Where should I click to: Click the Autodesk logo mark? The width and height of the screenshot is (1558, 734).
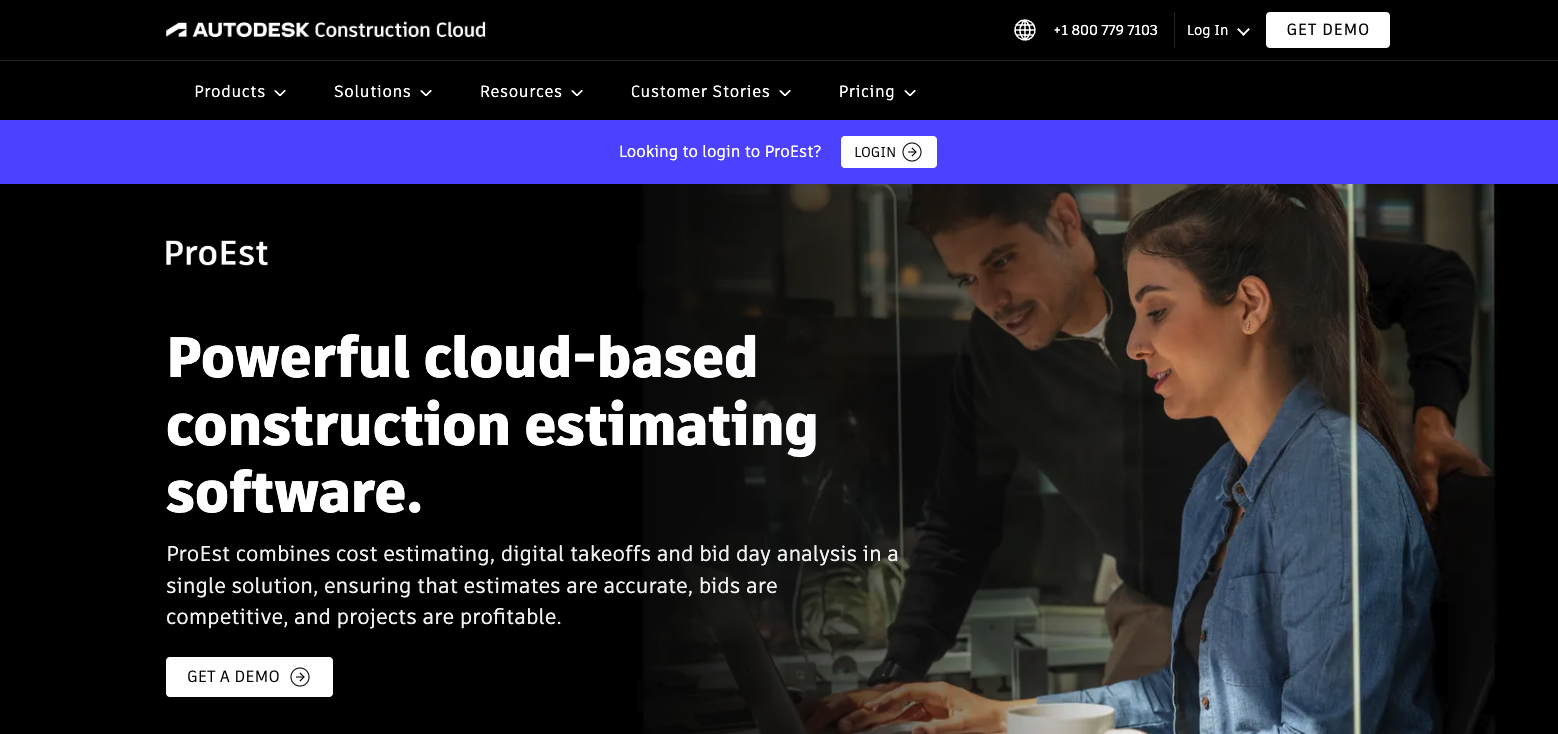(x=177, y=30)
